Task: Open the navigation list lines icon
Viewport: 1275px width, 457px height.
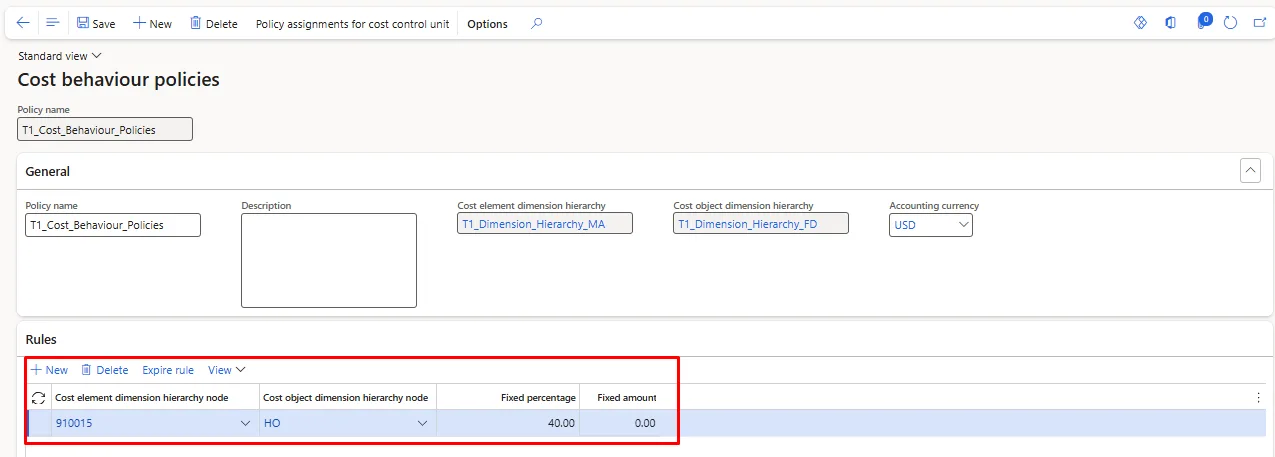Action: tap(53, 23)
